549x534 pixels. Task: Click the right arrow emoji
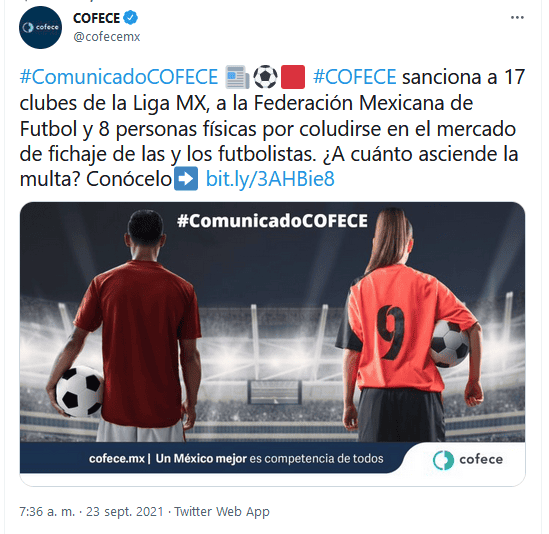(186, 179)
